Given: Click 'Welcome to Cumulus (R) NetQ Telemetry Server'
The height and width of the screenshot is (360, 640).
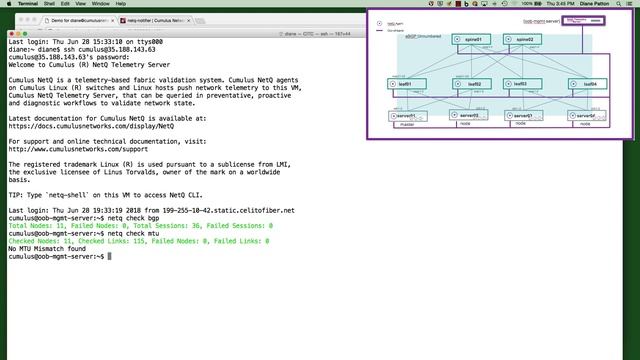Looking at the screenshot, I should (x=89, y=64).
